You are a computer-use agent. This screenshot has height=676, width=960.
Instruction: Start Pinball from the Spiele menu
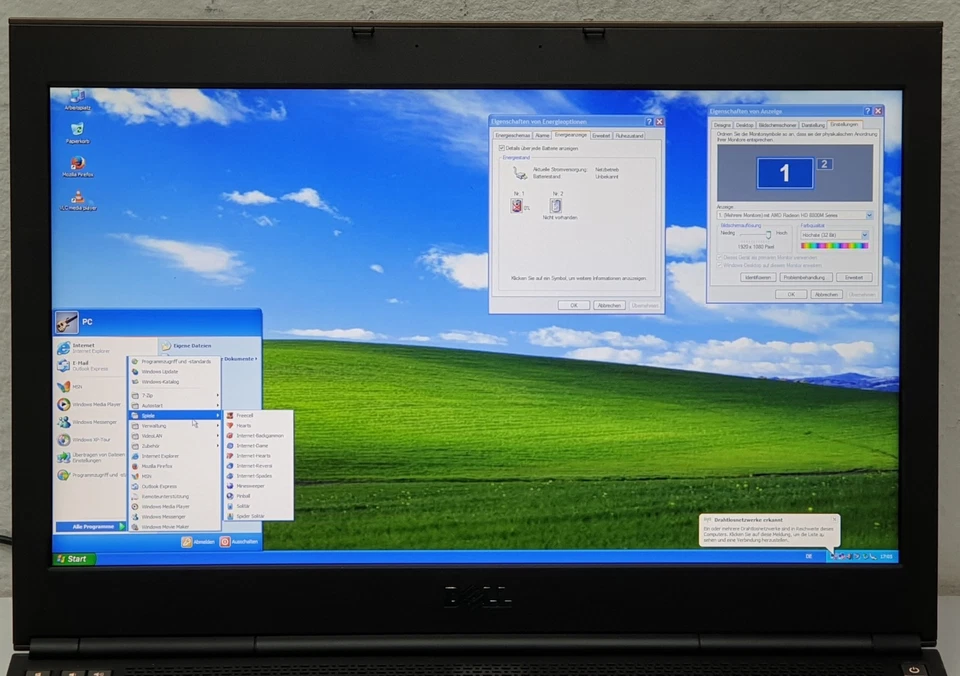point(245,496)
